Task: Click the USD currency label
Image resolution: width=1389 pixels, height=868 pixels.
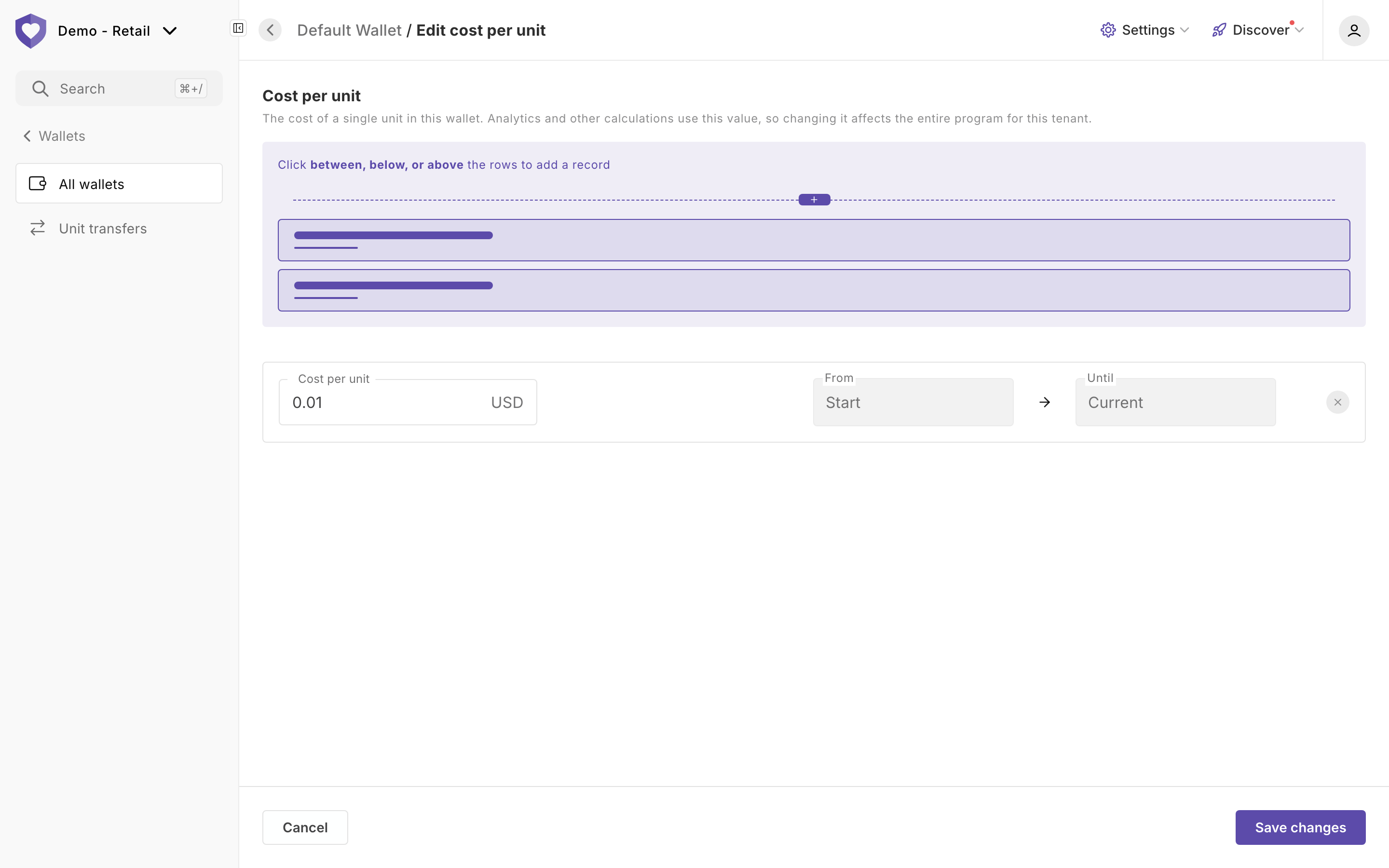Action: [507, 403]
